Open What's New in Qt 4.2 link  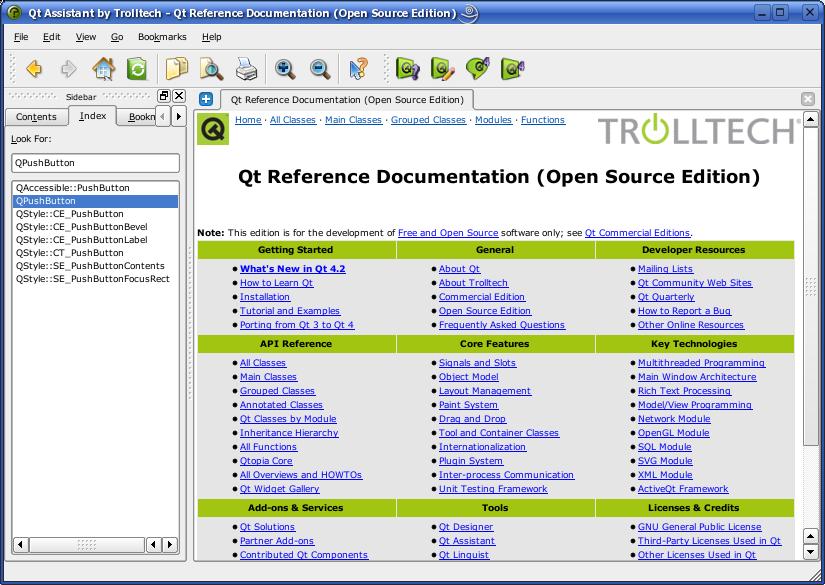[x=293, y=269]
